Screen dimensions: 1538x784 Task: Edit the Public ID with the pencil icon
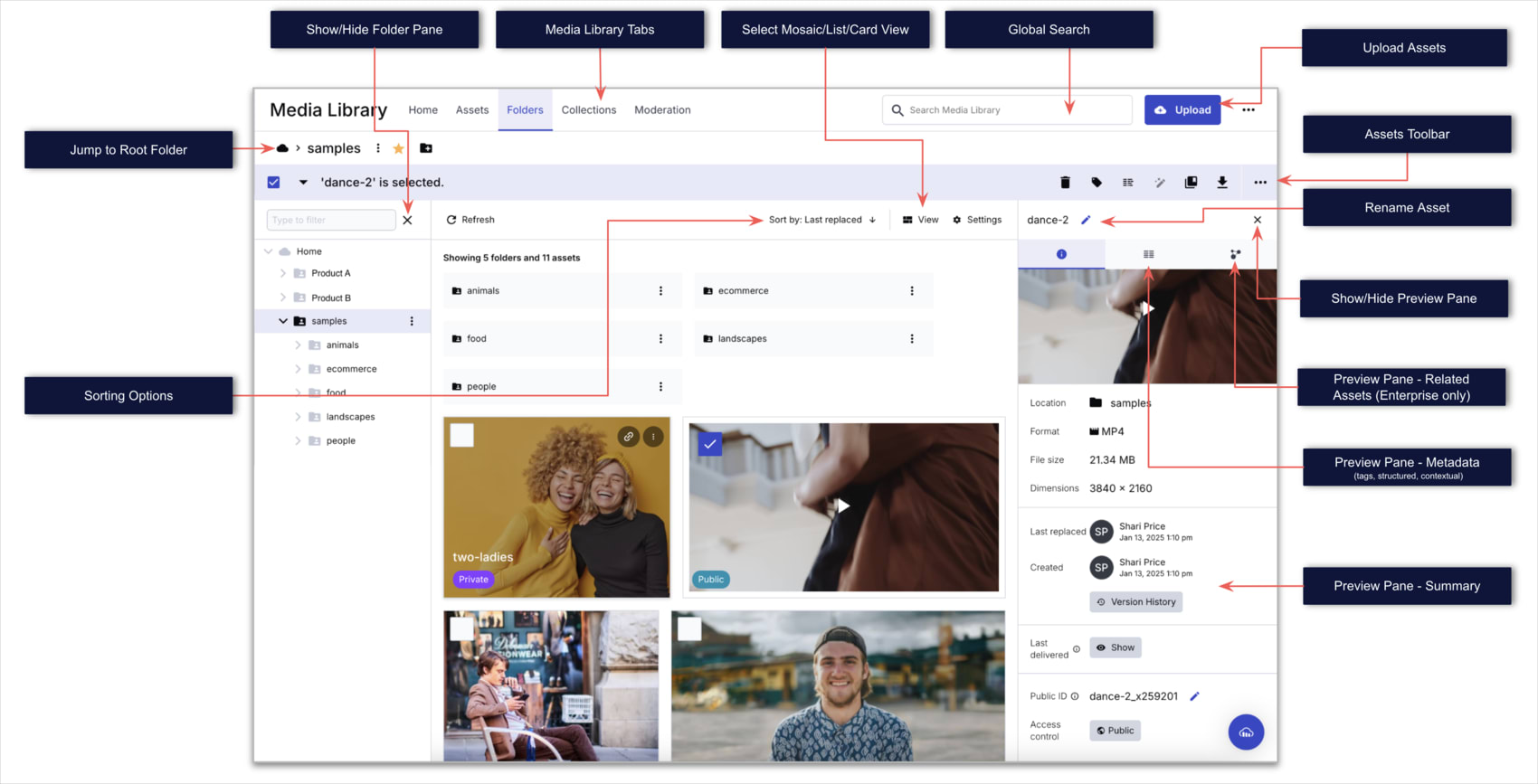point(1194,696)
